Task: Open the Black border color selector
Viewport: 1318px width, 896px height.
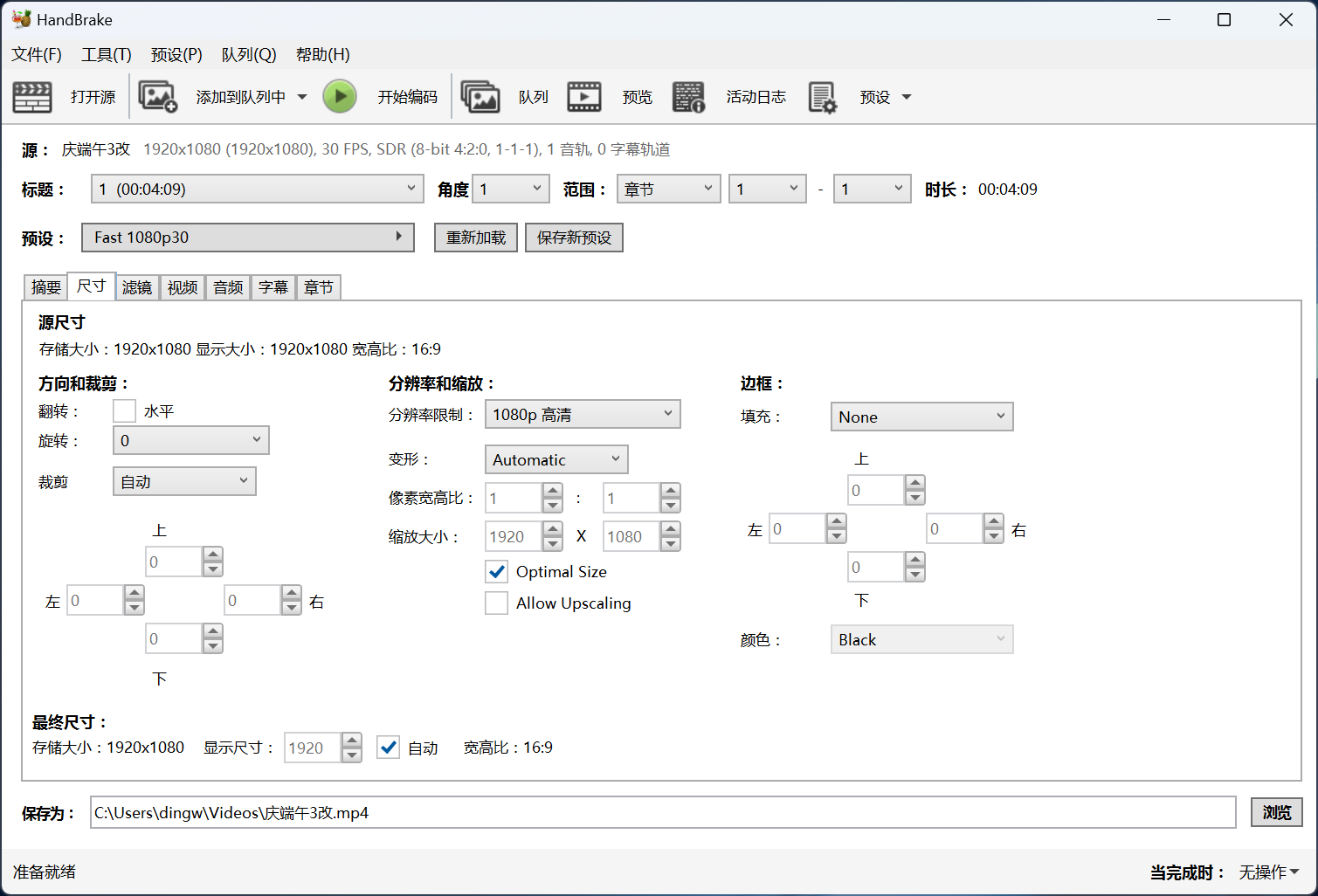Action: tap(921, 640)
